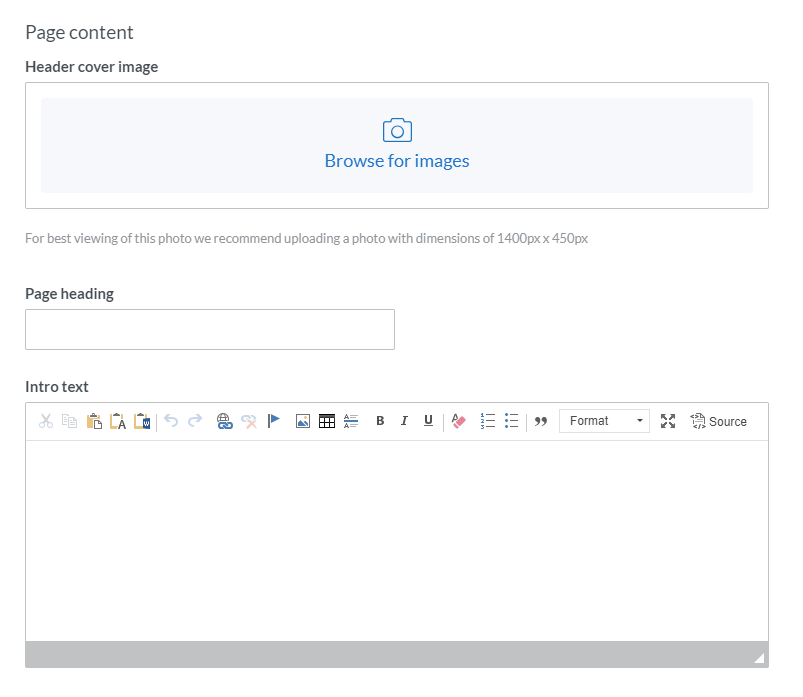Insert an anchor with the flag icon
The image size is (803, 697).
[x=273, y=421]
